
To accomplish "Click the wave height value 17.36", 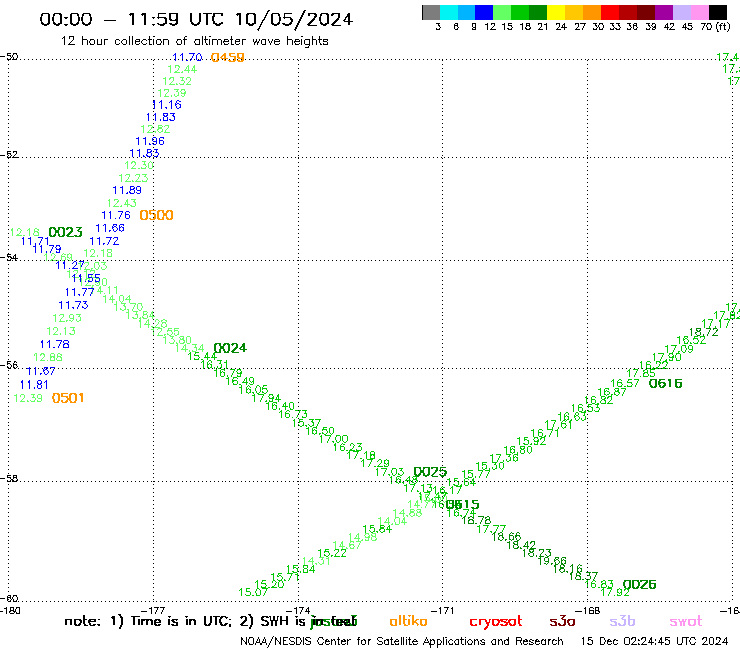I will click(x=504, y=458).
